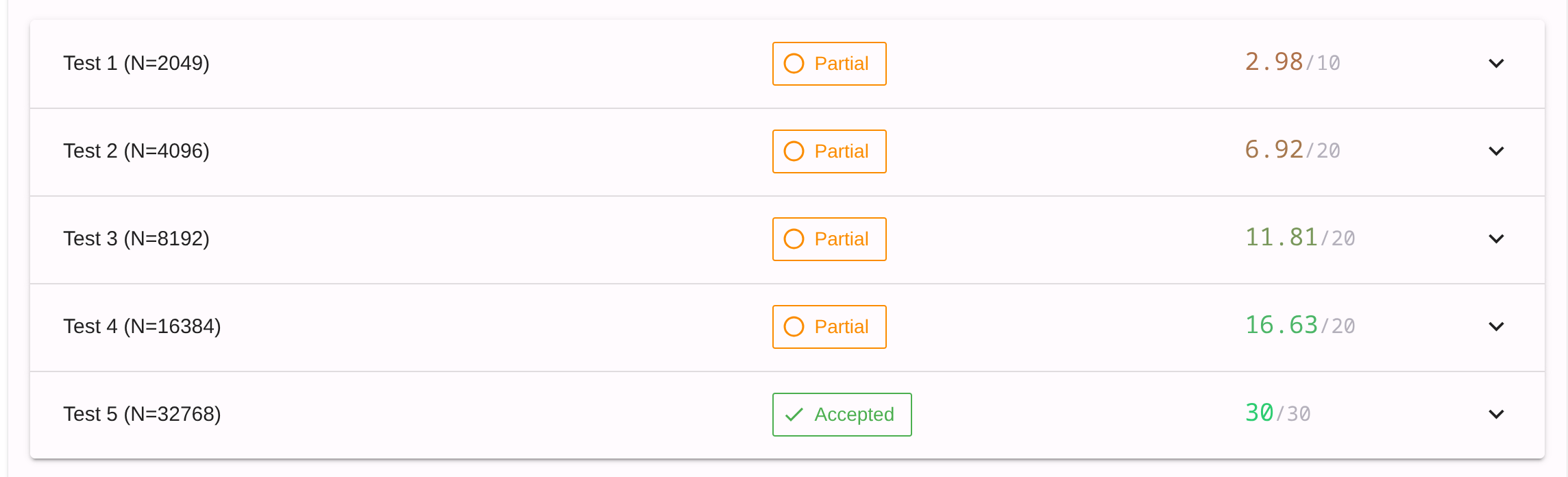Screen dimensions: 1568x477
Task: Click Partial circle icon for Test 3
Action: click(794, 239)
